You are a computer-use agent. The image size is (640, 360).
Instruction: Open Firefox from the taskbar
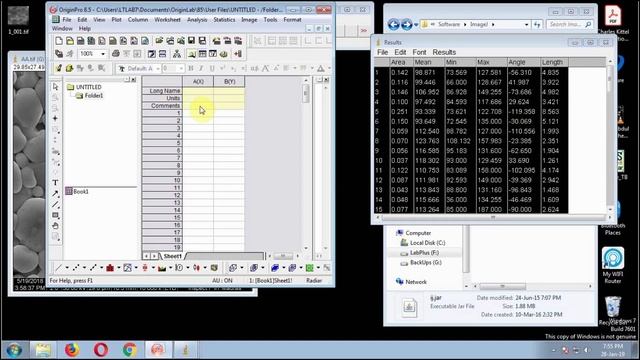pyautogui.click(x=72, y=350)
